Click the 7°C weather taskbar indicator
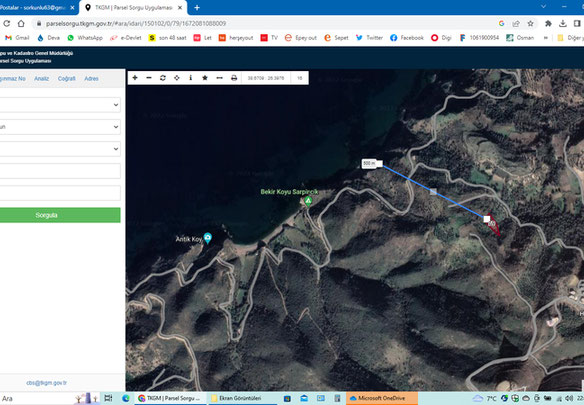Viewport: 584px width, 405px height. pyautogui.click(x=485, y=398)
